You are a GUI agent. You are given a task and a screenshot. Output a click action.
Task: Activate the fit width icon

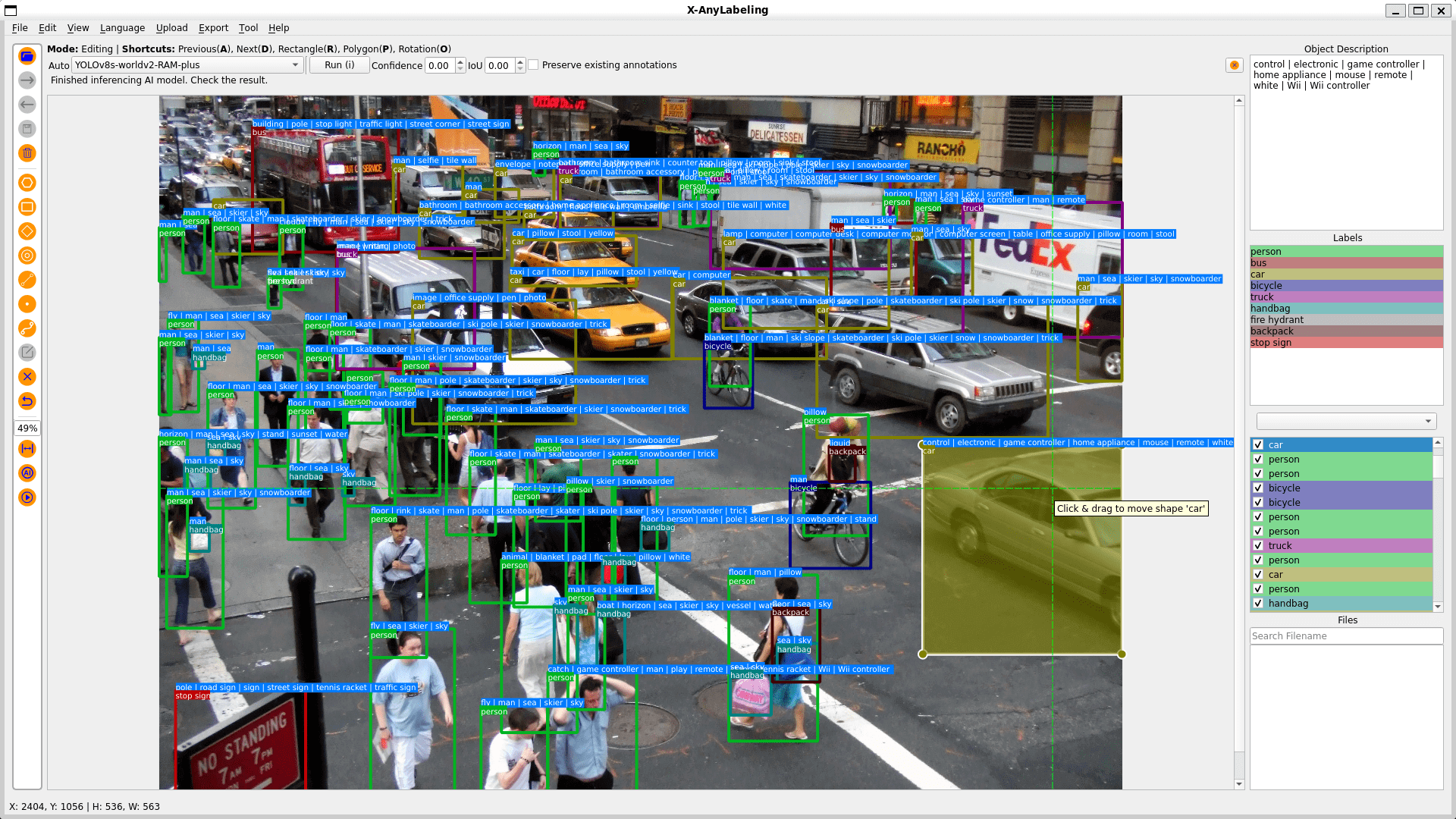[x=27, y=449]
